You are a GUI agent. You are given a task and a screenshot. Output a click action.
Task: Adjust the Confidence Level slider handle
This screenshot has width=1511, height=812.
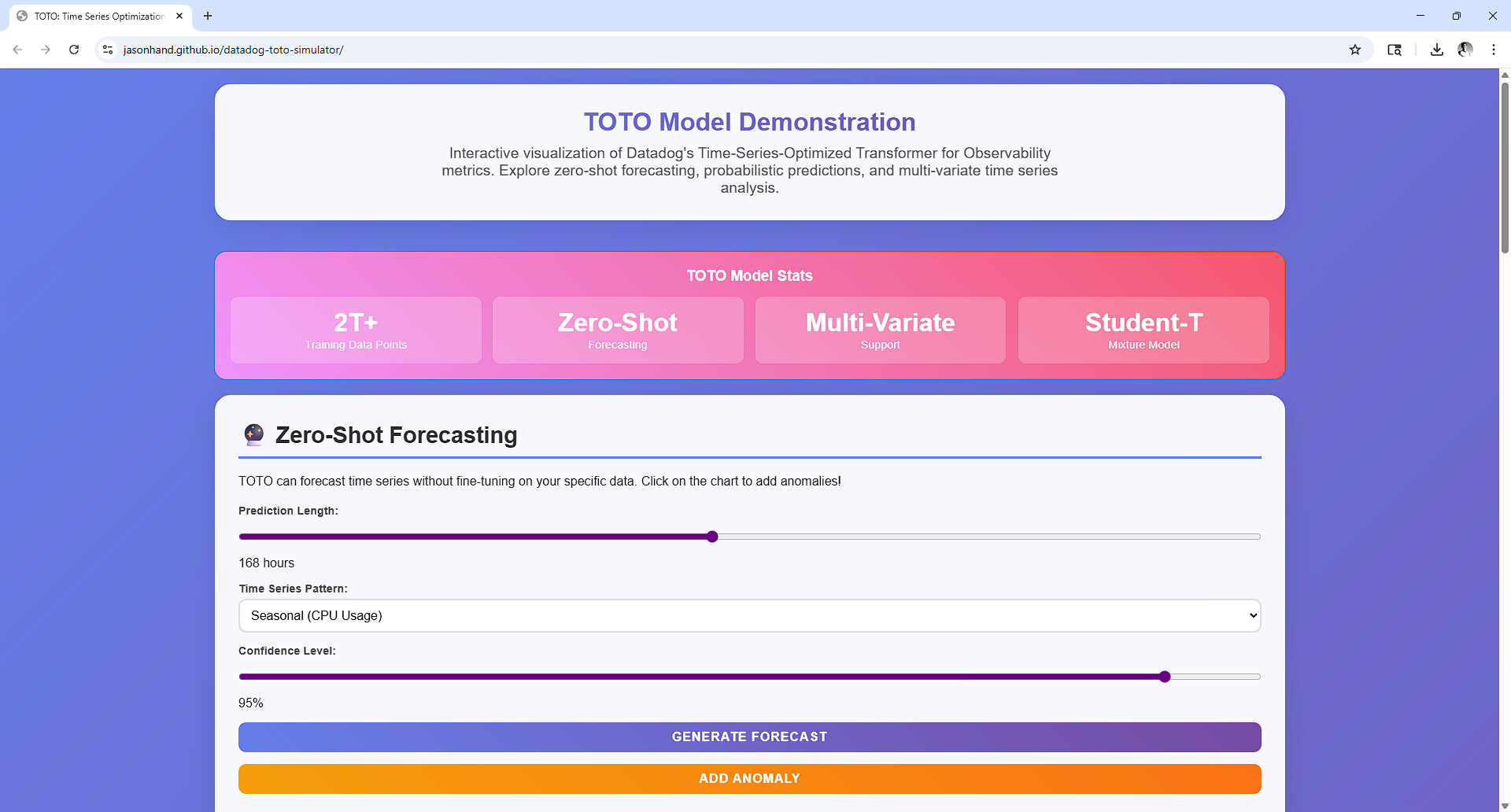pos(1165,677)
